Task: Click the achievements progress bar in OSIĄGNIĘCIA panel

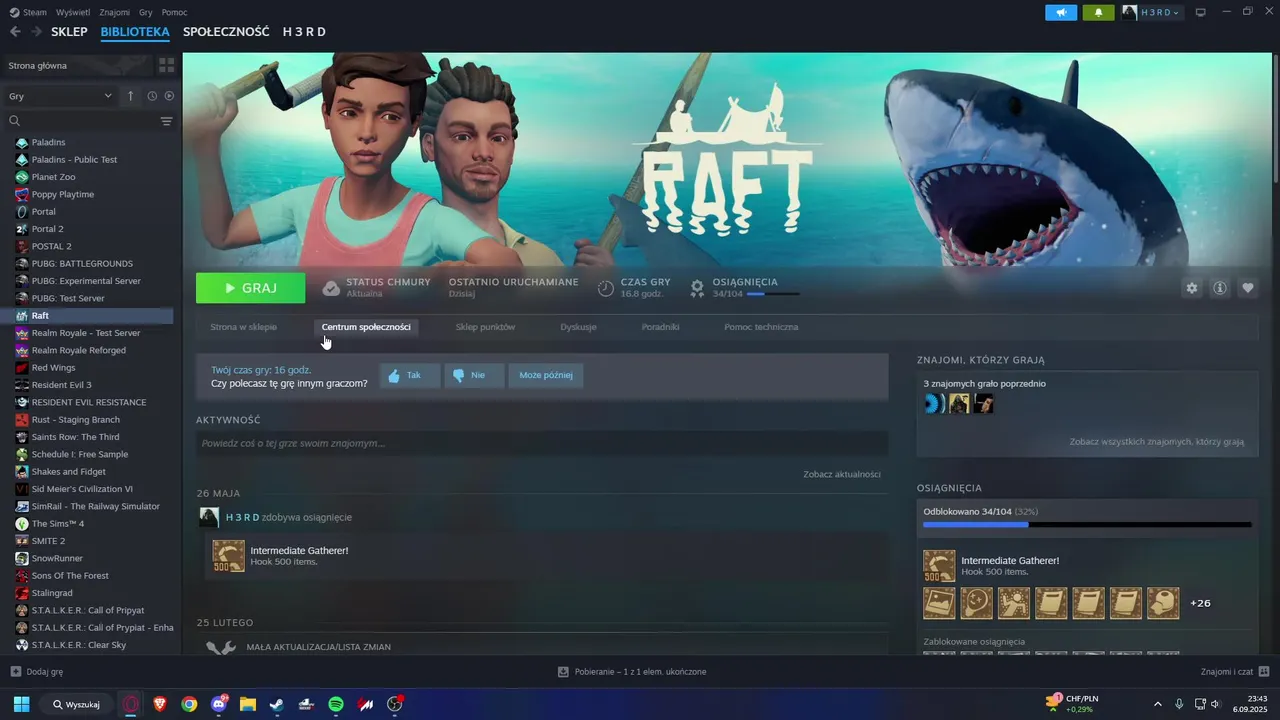Action: point(1087,524)
